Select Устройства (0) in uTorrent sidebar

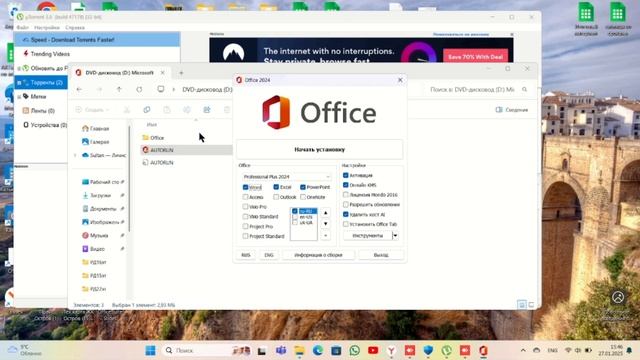[44, 125]
